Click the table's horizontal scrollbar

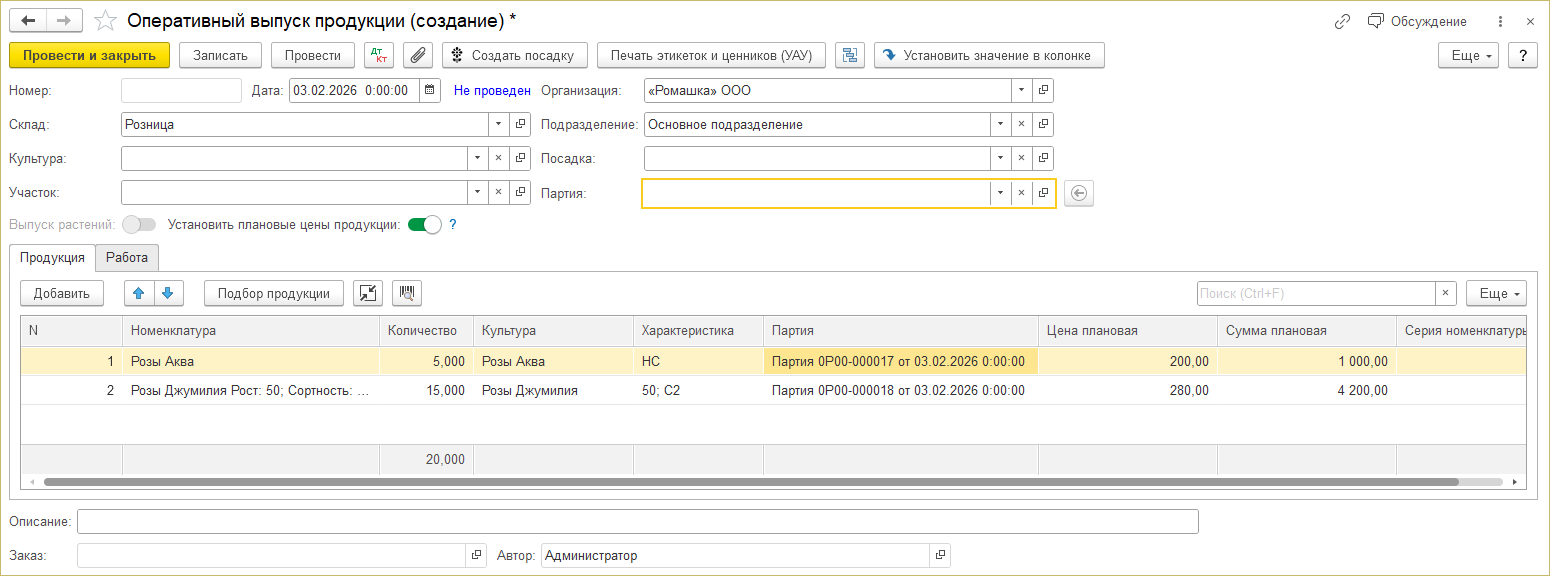[750, 482]
